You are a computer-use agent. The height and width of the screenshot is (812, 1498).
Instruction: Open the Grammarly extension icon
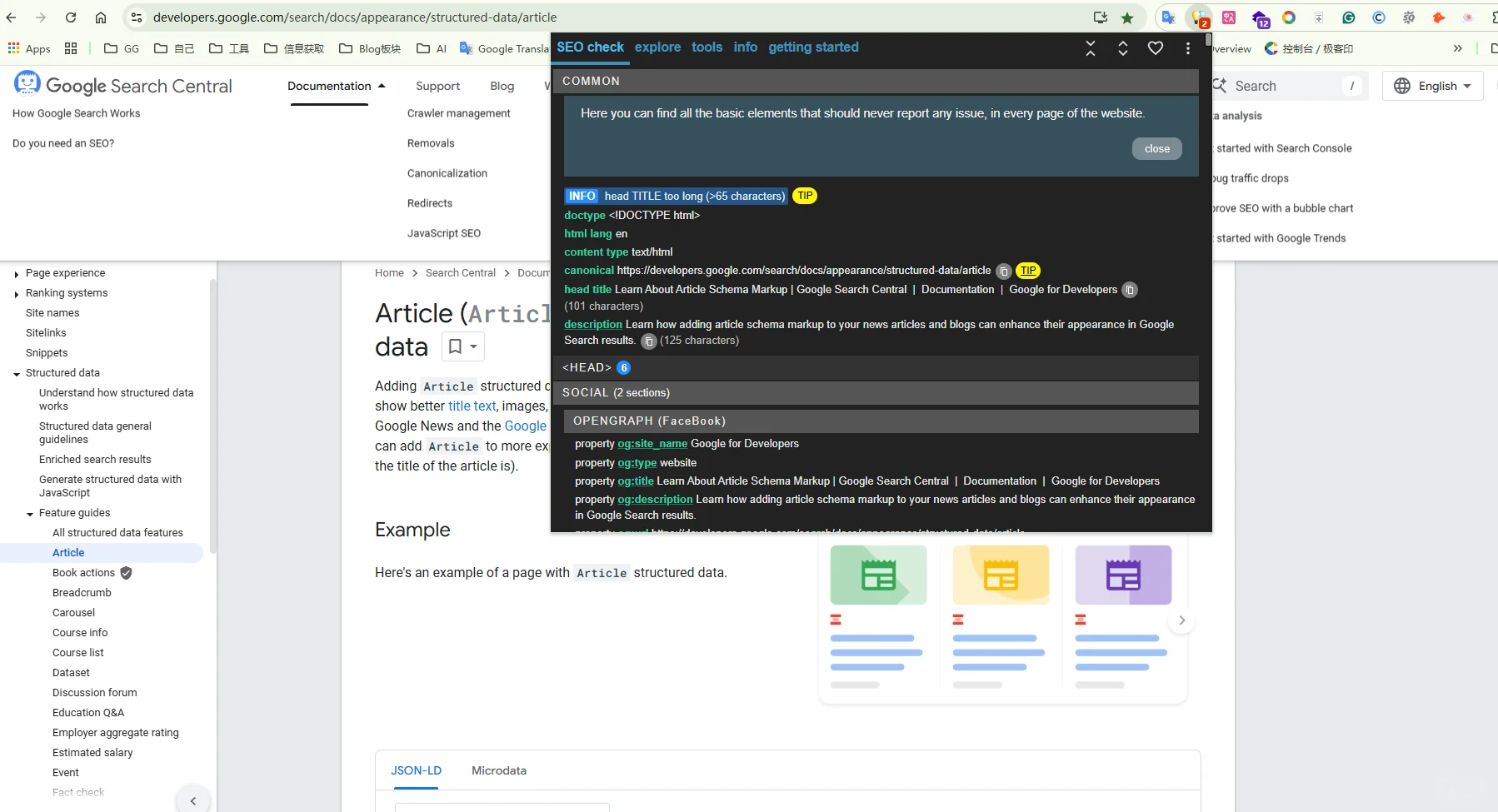pyautogui.click(x=1349, y=17)
